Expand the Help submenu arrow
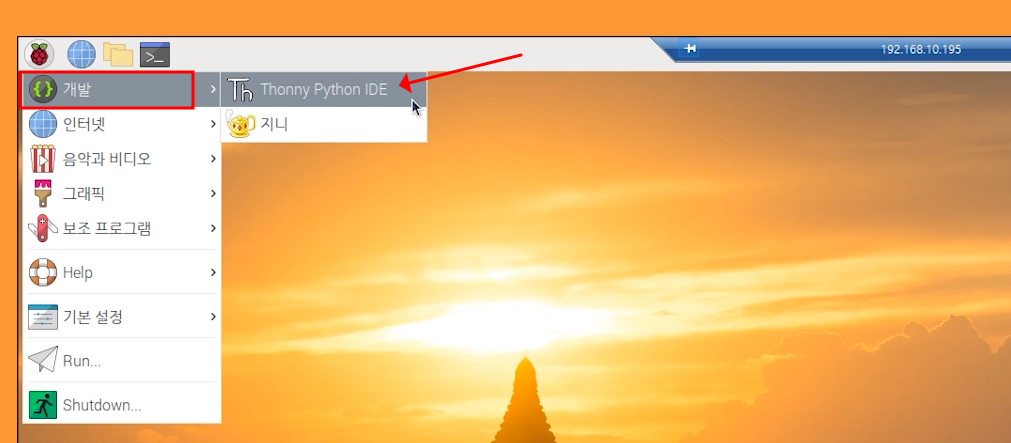The height and width of the screenshot is (443, 1011). pyautogui.click(x=213, y=272)
